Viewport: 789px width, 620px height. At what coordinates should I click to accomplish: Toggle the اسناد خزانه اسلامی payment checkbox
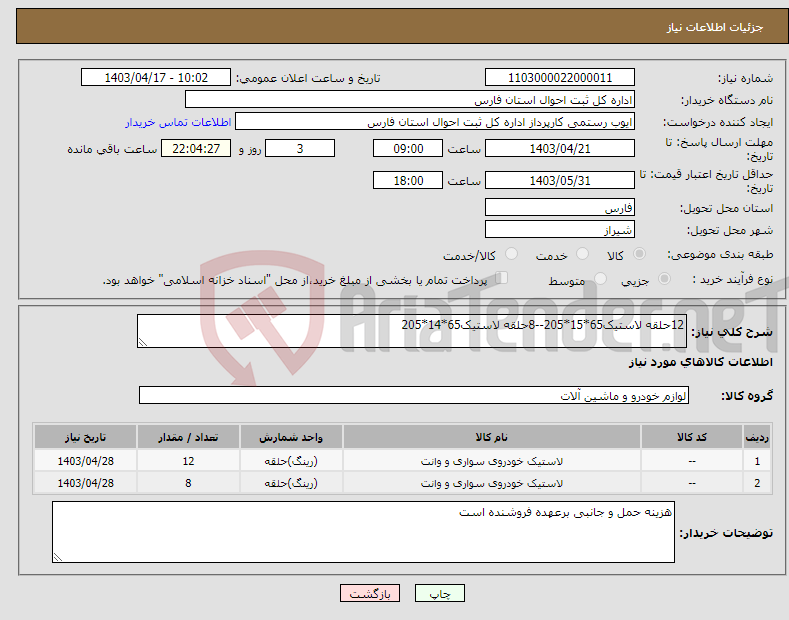(x=502, y=278)
